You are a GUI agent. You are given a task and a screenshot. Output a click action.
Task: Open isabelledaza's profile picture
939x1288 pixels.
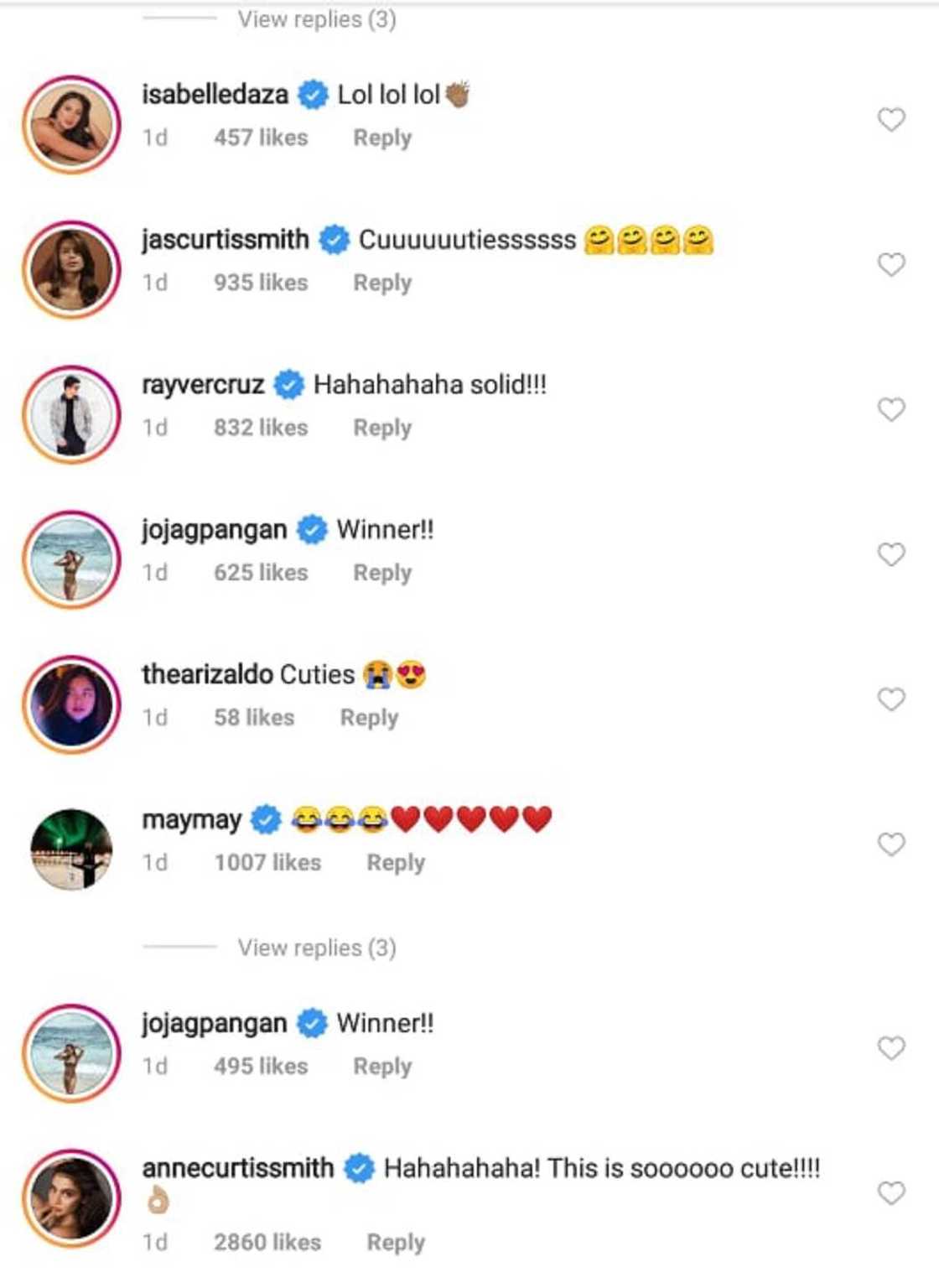click(71, 125)
